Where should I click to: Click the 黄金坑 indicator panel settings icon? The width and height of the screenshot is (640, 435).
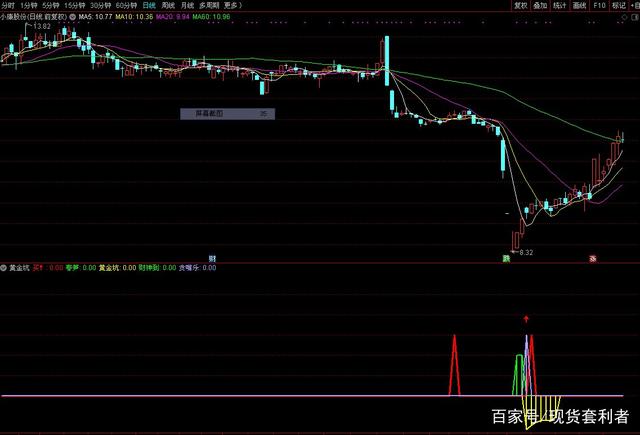(x=4, y=268)
